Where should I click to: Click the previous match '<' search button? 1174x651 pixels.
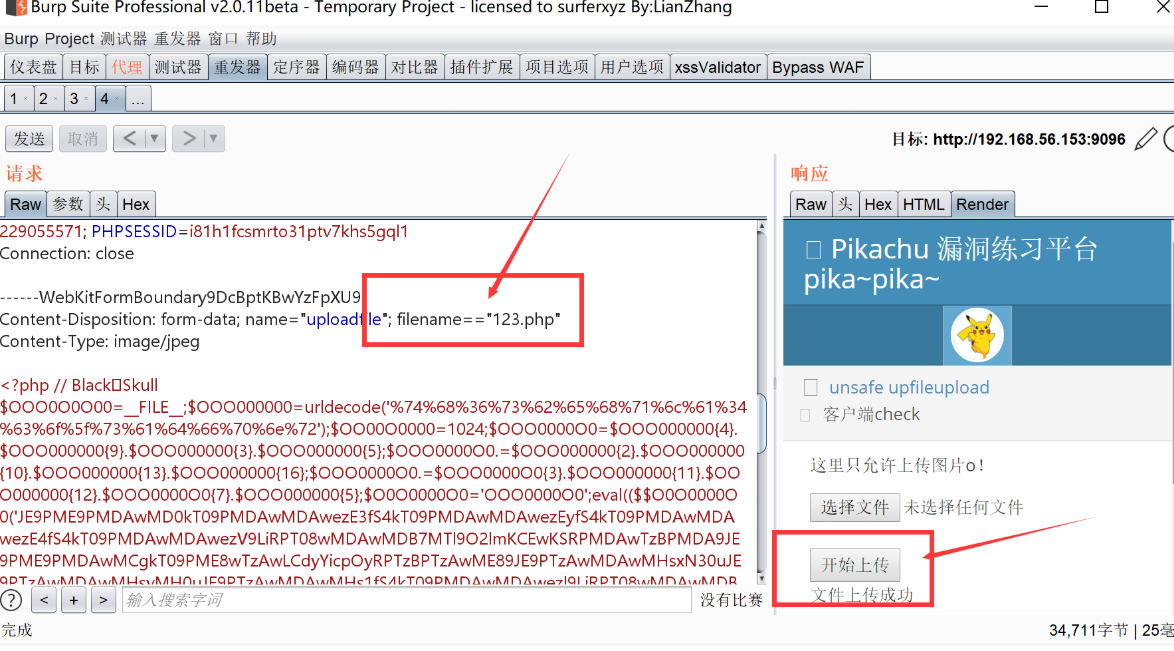point(44,600)
